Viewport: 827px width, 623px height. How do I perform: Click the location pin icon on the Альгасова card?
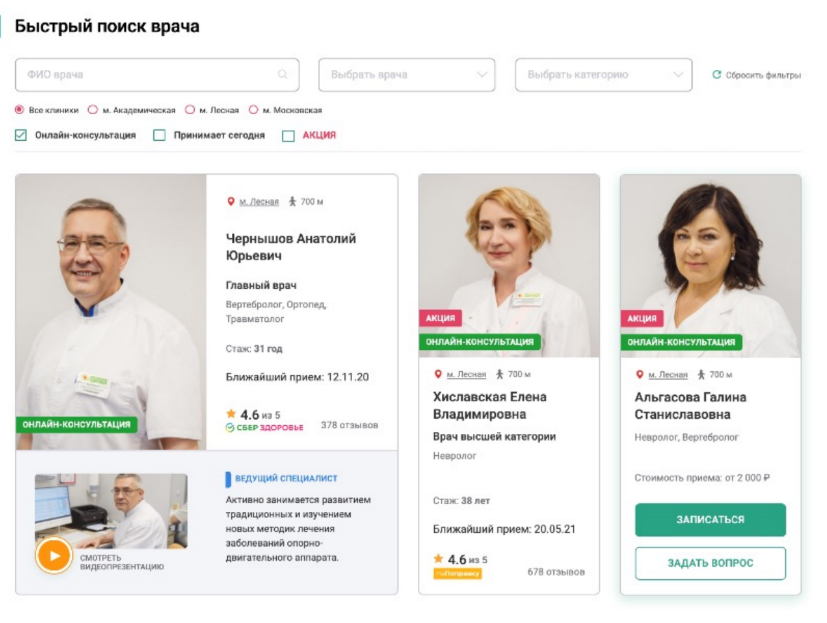pyautogui.click(x=639, y=375)
